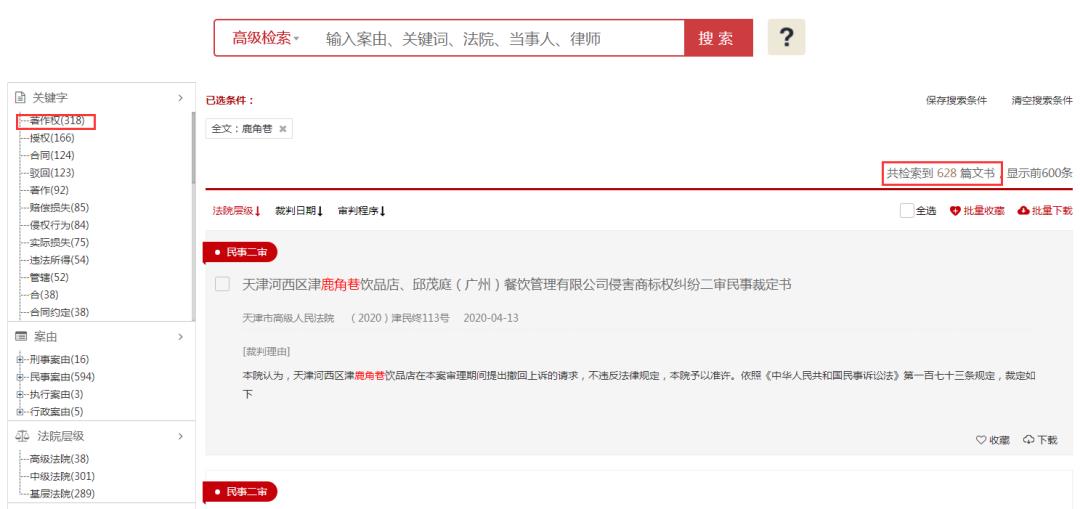Favorite the first result via heart icon
The image size is (1080, 509).
[981, 440]
